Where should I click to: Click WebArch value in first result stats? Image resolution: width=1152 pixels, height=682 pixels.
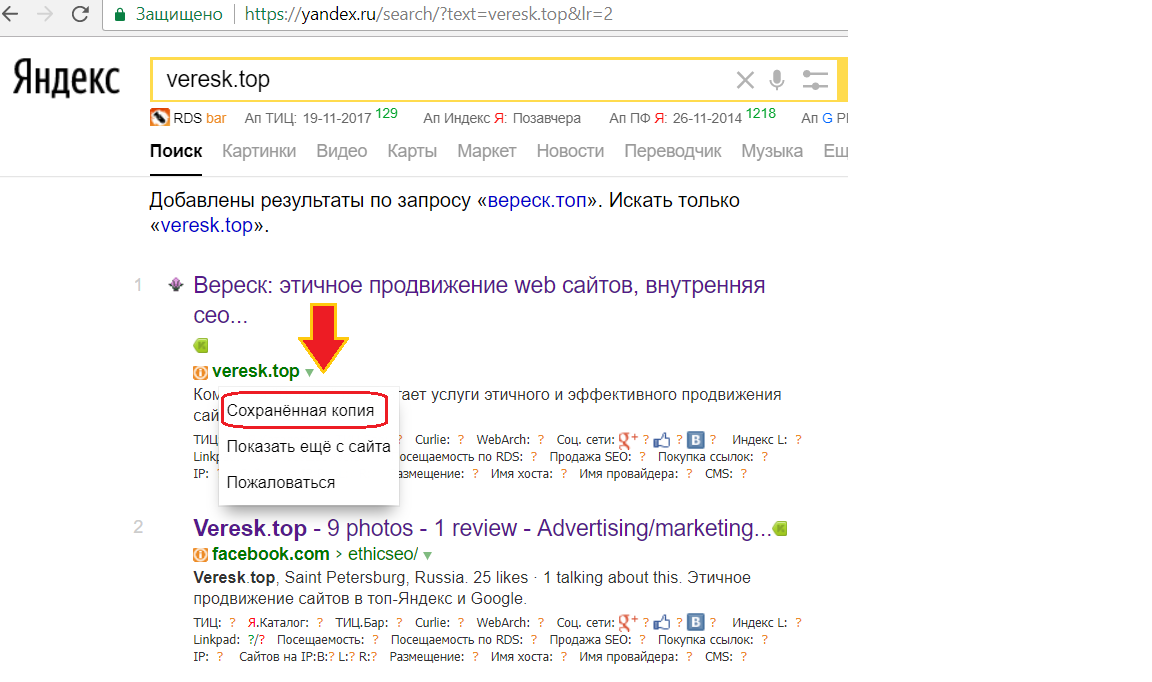541,439
